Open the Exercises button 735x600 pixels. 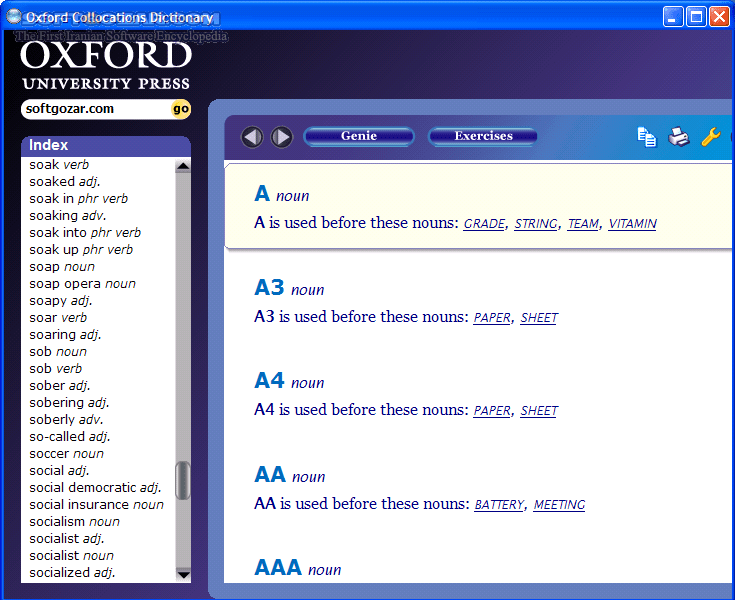(x=483, y=136)
